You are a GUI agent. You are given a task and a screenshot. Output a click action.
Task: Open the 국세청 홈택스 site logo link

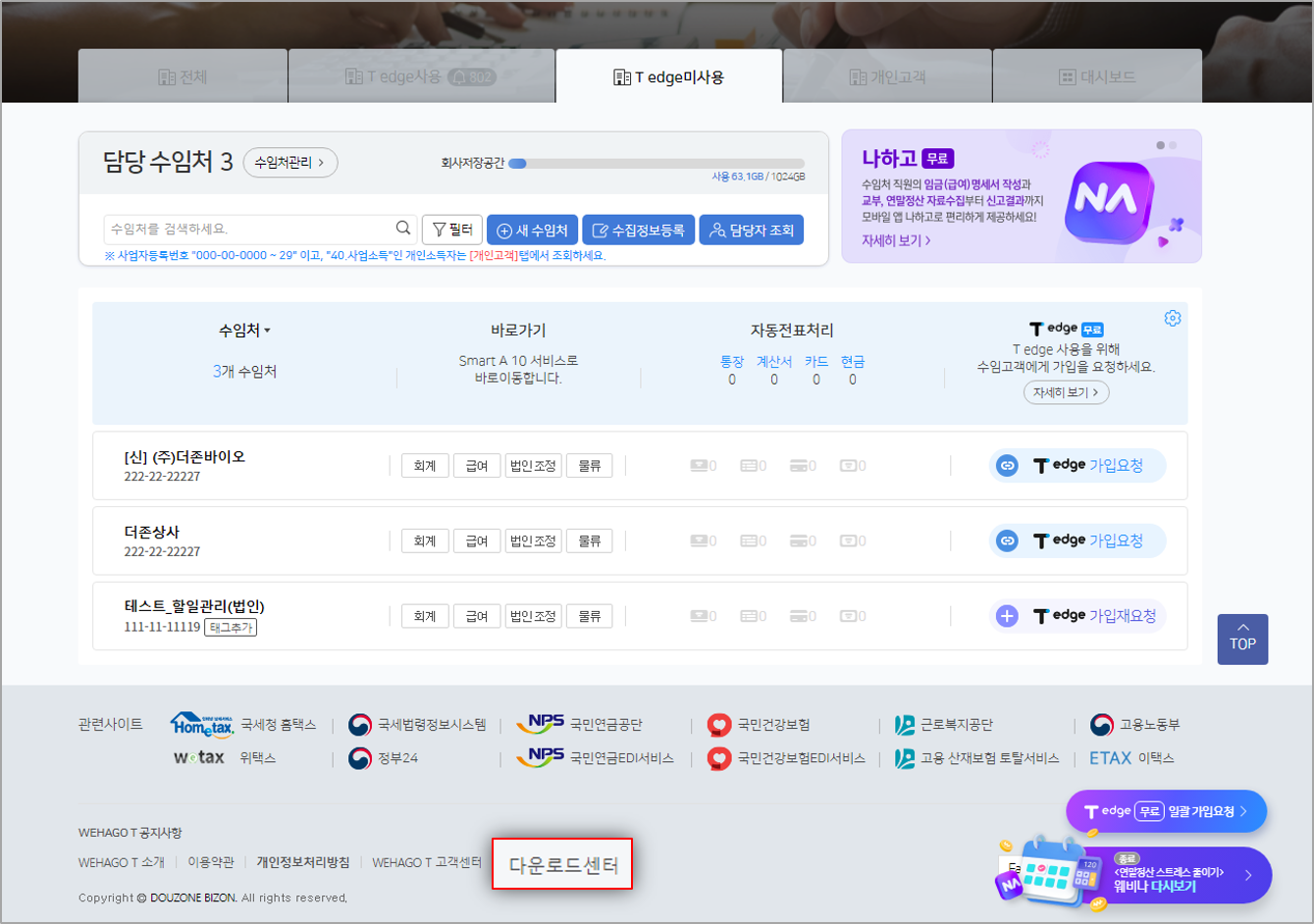coord(202,725)
